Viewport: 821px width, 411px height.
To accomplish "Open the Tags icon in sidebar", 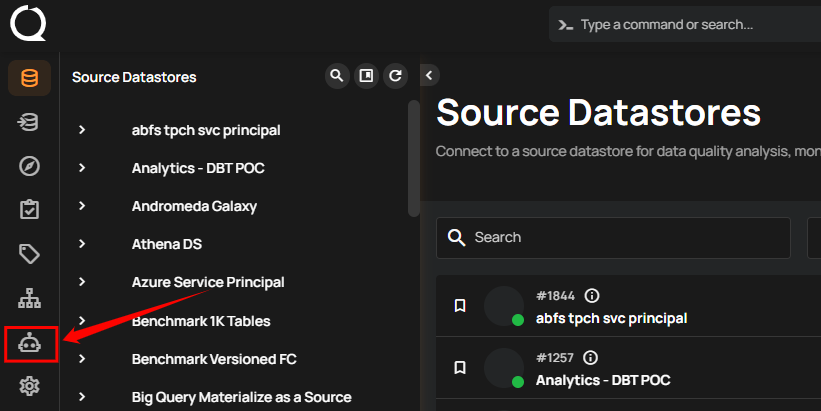I will click(29, 254).
